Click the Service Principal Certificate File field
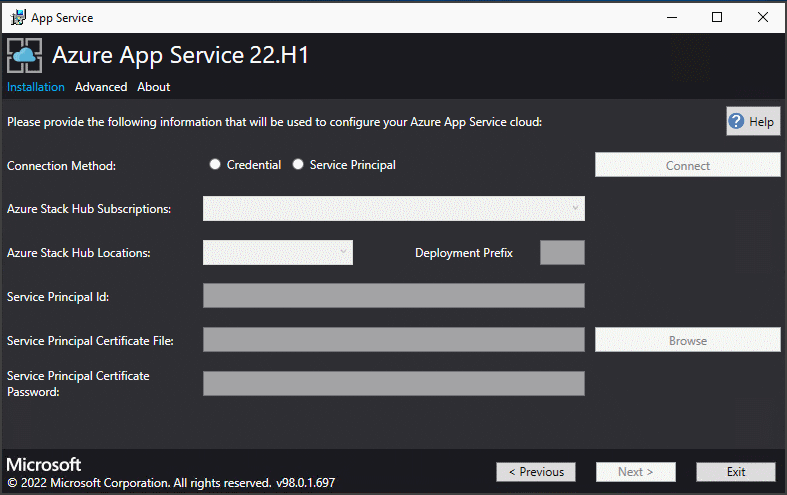 click(x=393, y=340)
